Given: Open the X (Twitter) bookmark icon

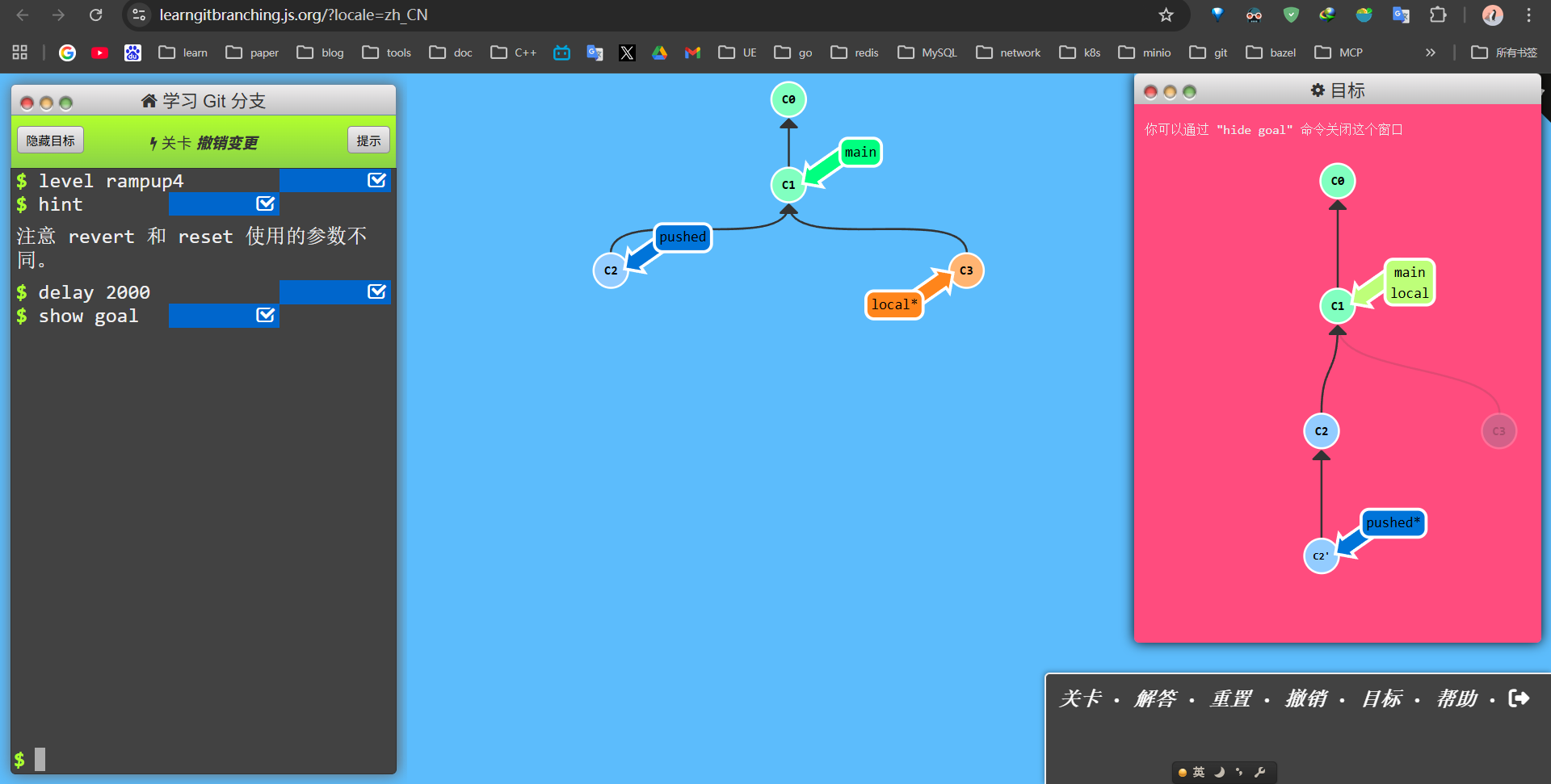Looking at the screenshot, I should point(627,52).
